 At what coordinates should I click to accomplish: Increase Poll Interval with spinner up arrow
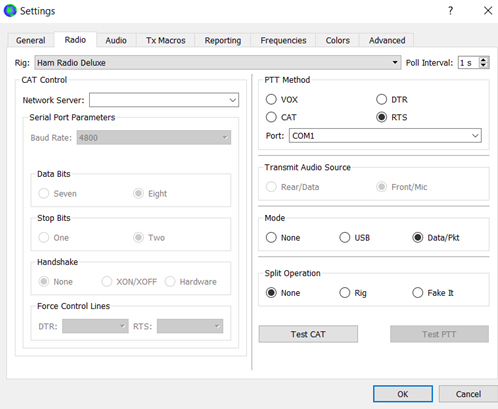point(483,60)
